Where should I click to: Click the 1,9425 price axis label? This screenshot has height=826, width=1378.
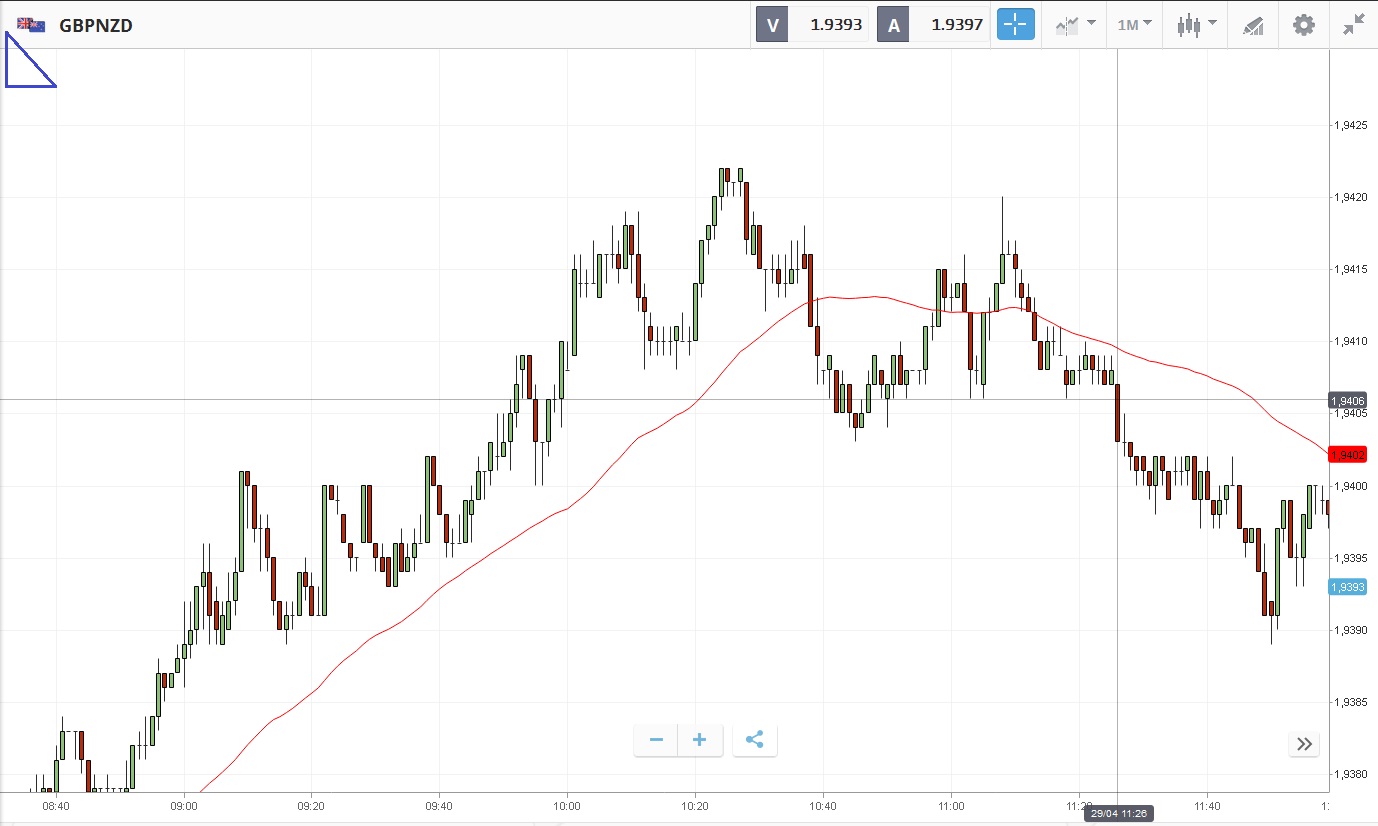click(1352, 126)
